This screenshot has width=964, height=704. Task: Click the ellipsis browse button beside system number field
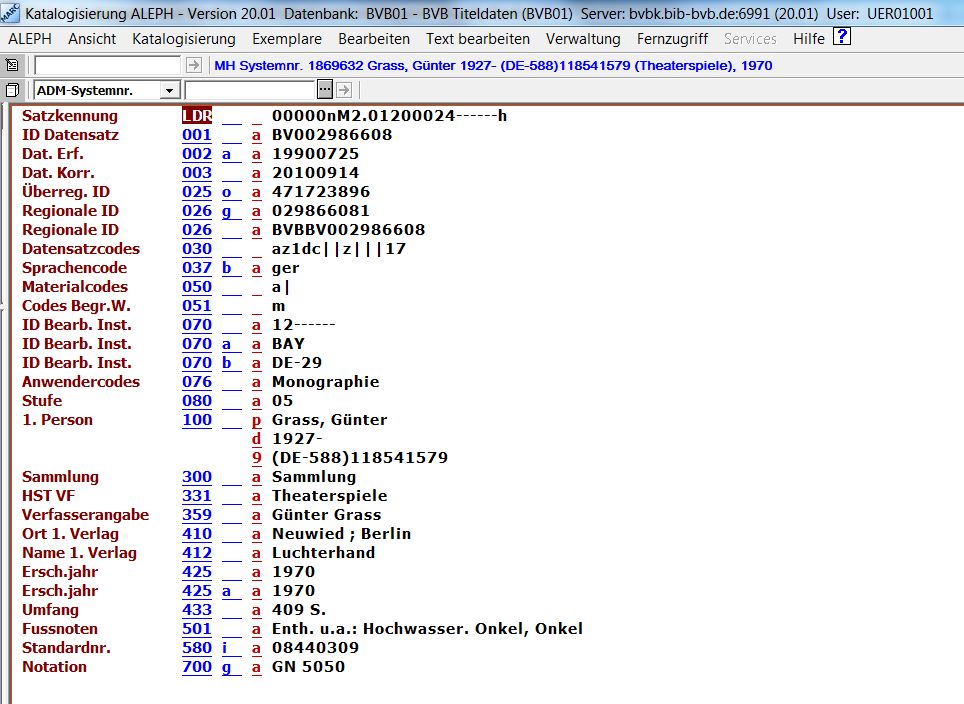pyautogui.click(x=325, y=90)
